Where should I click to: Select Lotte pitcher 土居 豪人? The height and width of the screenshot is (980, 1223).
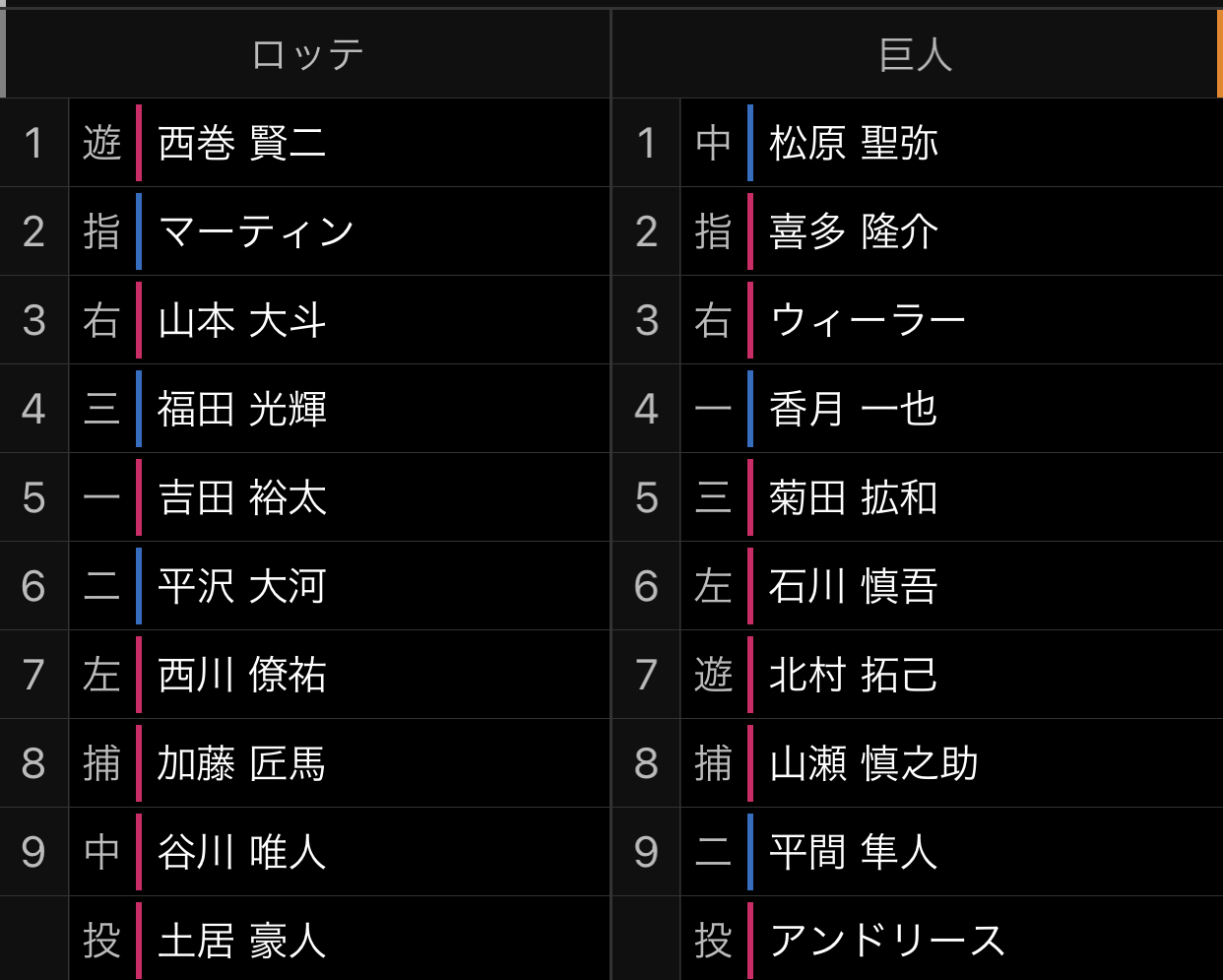[x=241, y=941]
